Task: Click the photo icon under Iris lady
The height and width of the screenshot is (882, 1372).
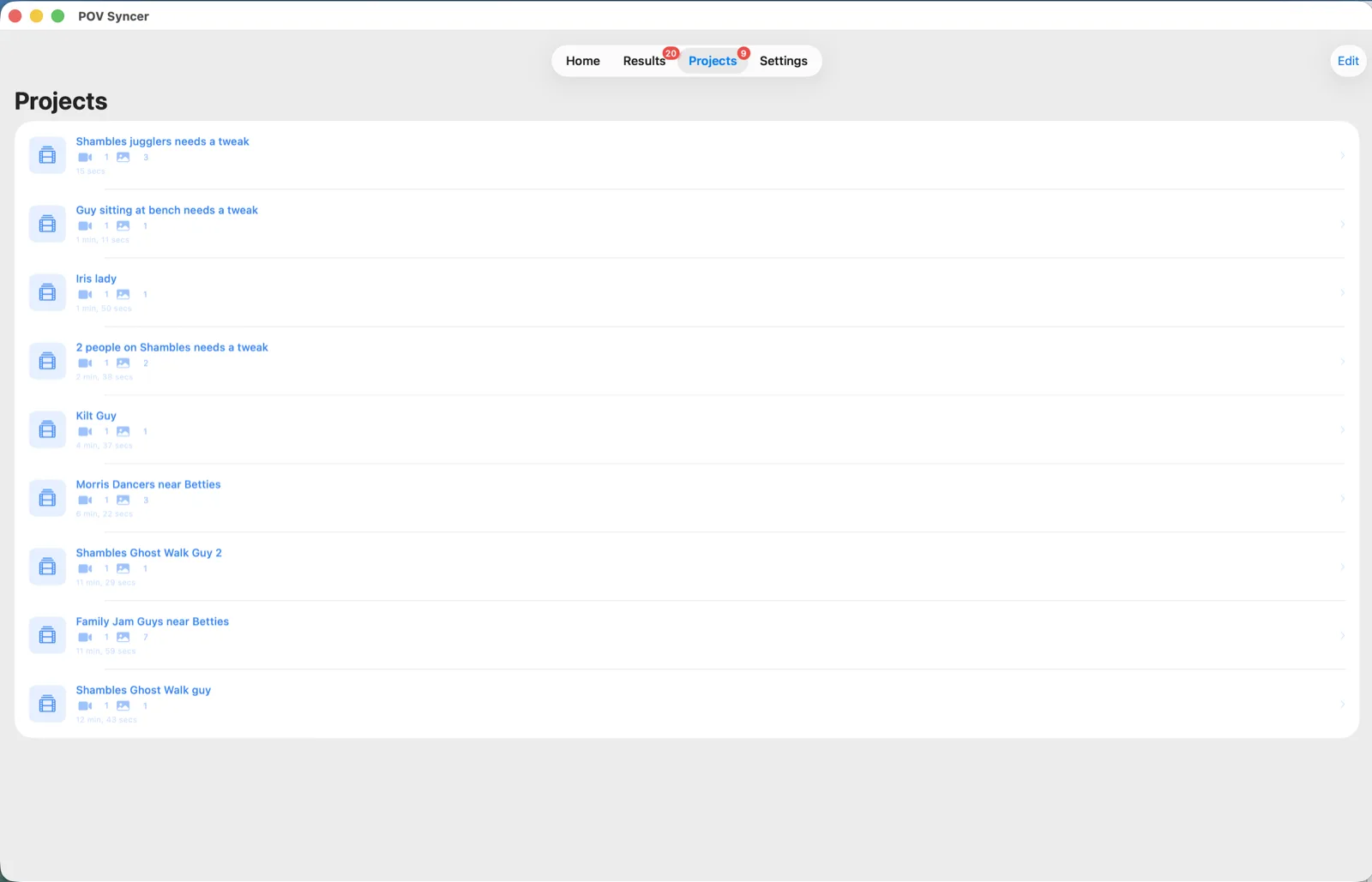Action: click(123, 295)
